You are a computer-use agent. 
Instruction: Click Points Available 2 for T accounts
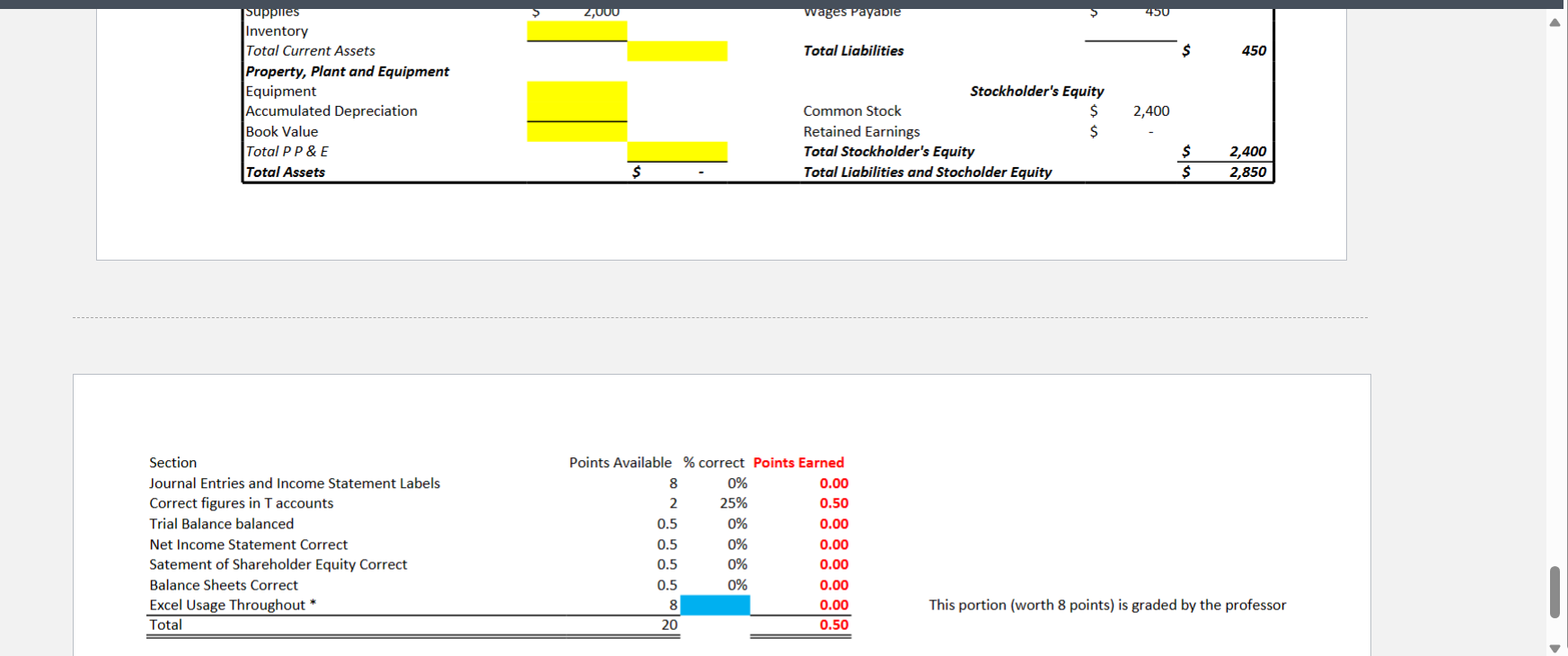tap(674, 503)
